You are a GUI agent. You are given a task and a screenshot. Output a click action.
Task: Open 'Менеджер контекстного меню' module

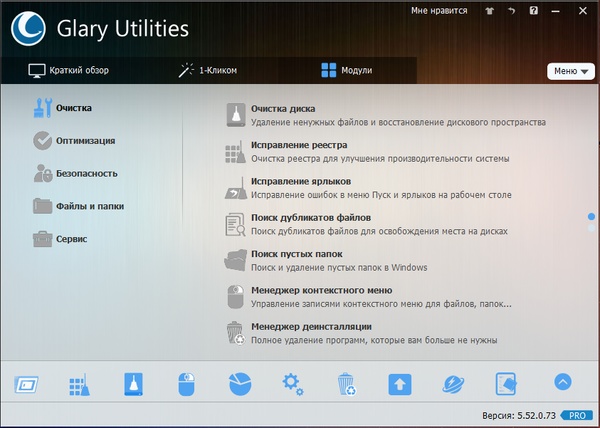321,290
